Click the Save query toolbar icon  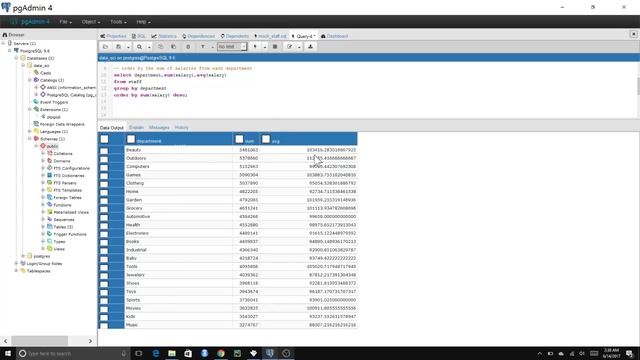point(118,47)
